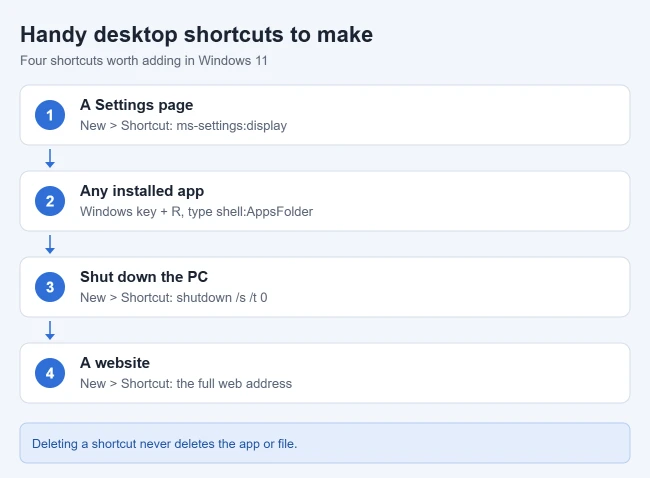Click the heading 'Handy desktop shortcuts to make'
650x478 pixels.
point(196,34)
